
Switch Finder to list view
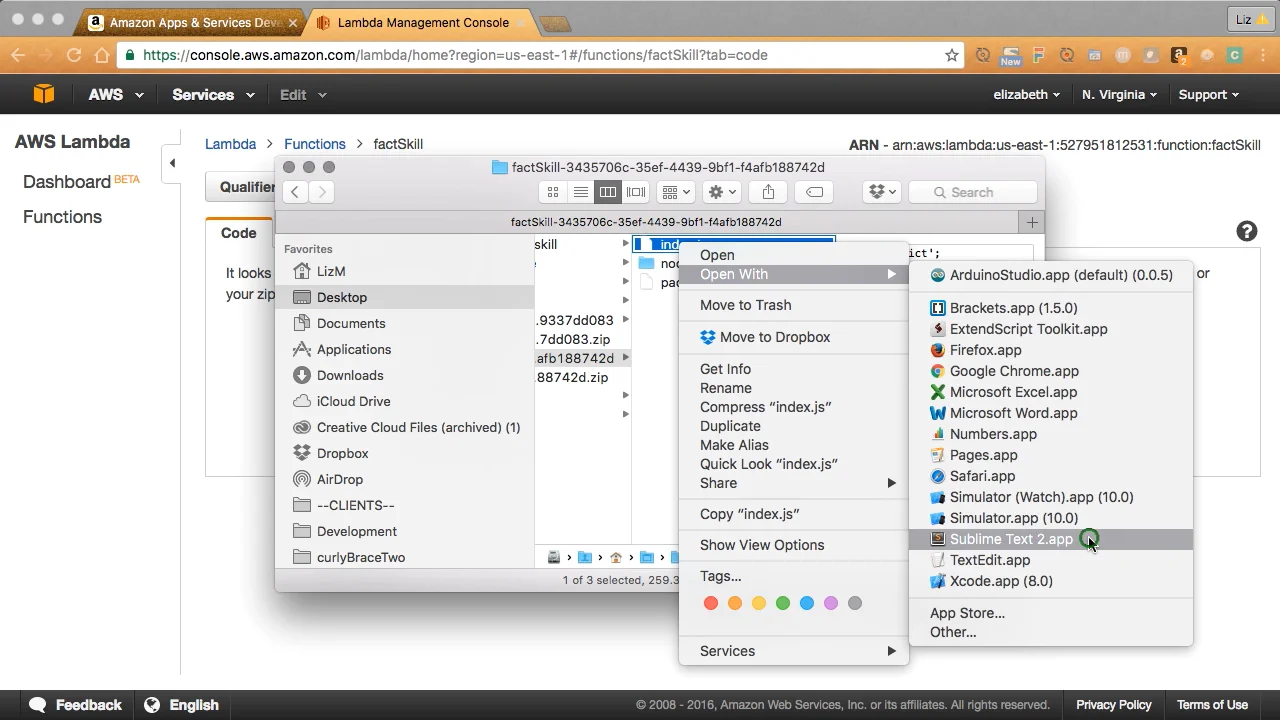(x=580, y=192)
